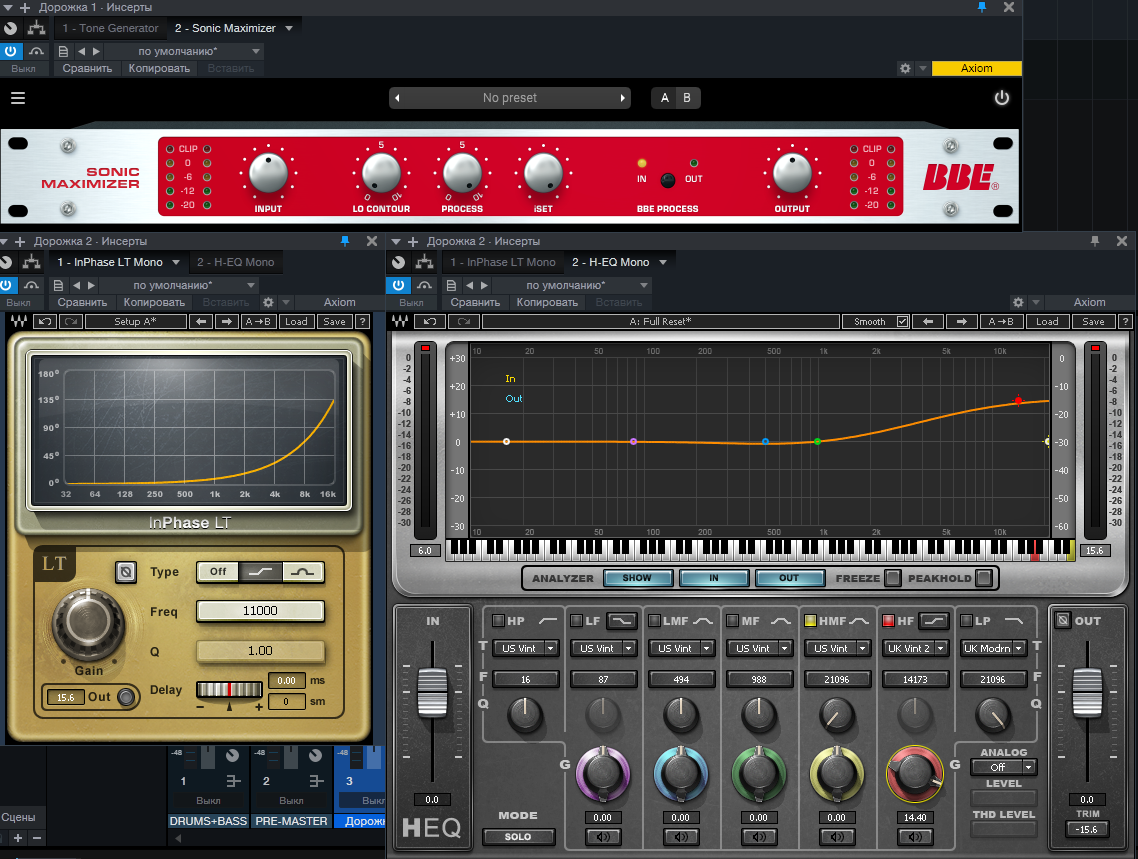Set InPhase LT filter type to Off
This screenshot has width=1138, height=859.
(x=218, y=572)
